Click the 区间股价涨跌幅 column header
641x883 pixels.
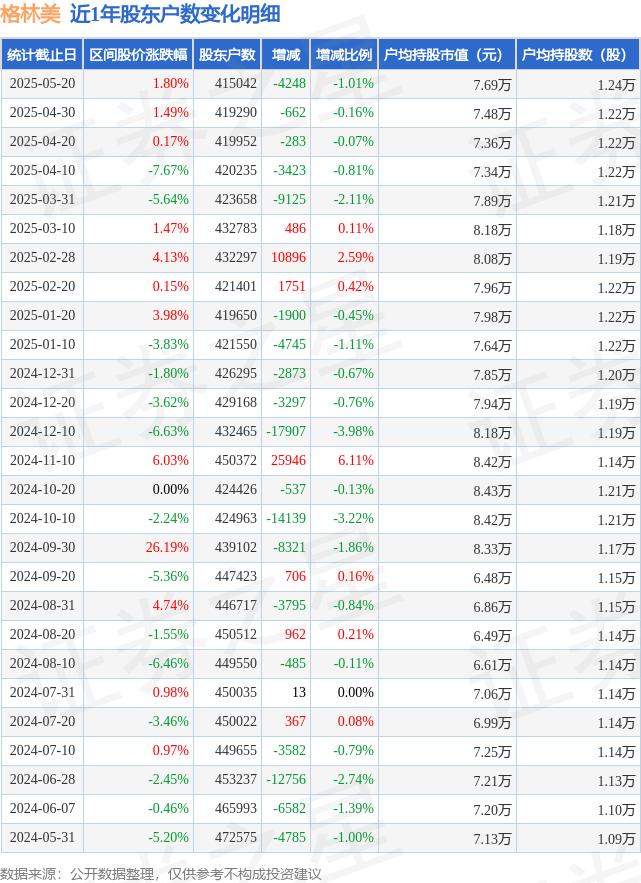(138, 55)
